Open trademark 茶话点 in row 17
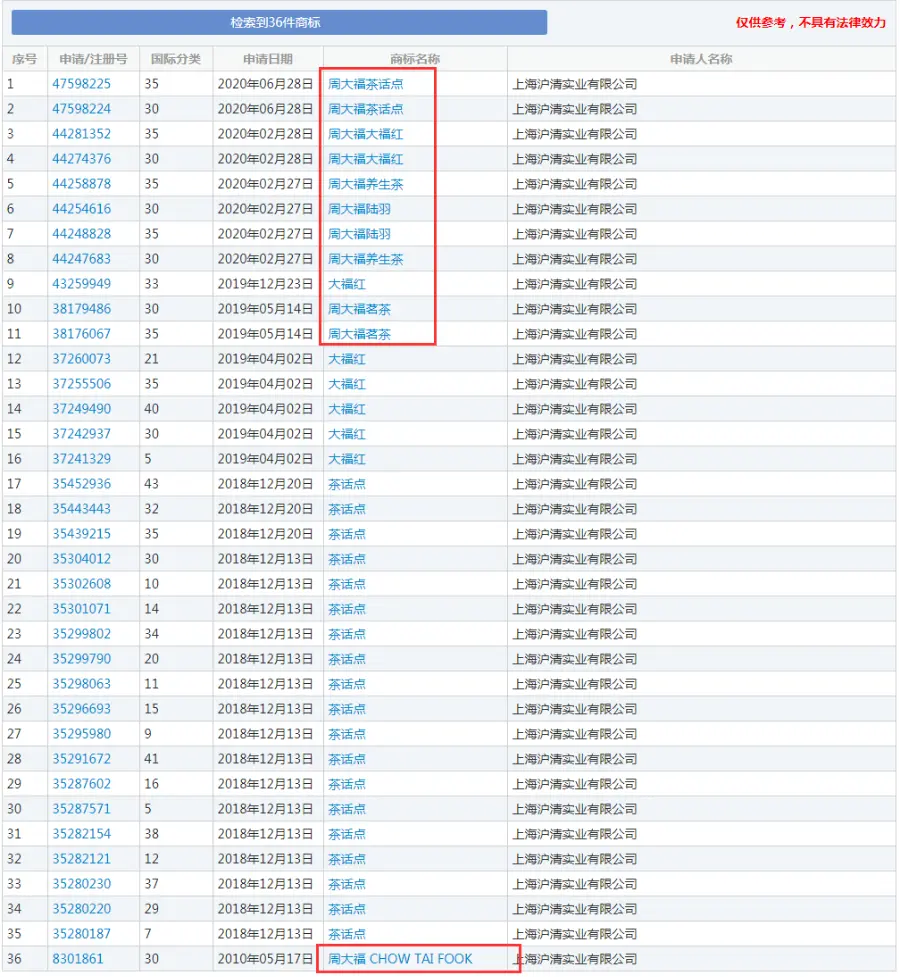Viewport: 900px width, 977px height. tap(347, 484)
